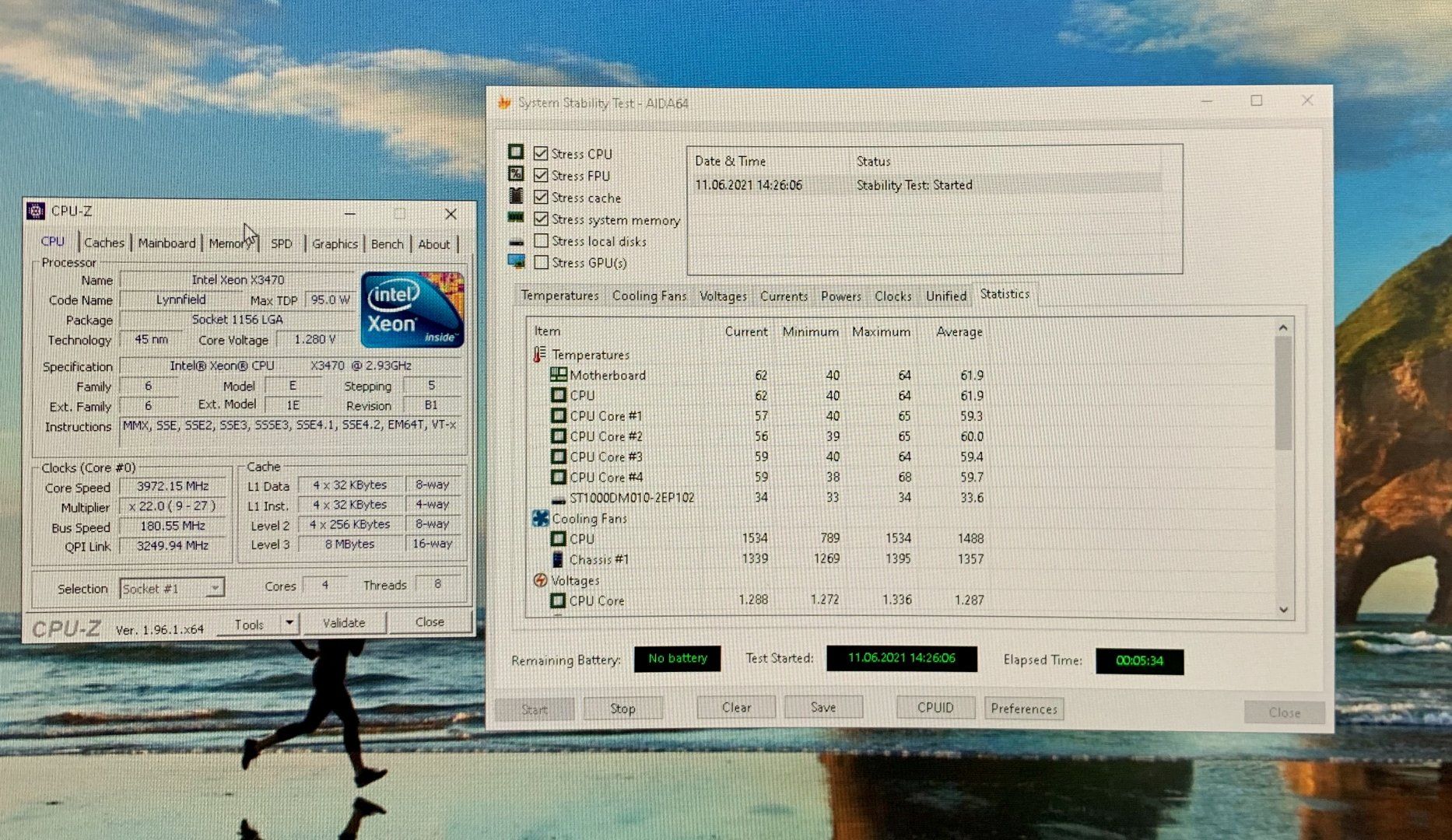Click the thermometer icon next to Temperatures

(538, 355)
